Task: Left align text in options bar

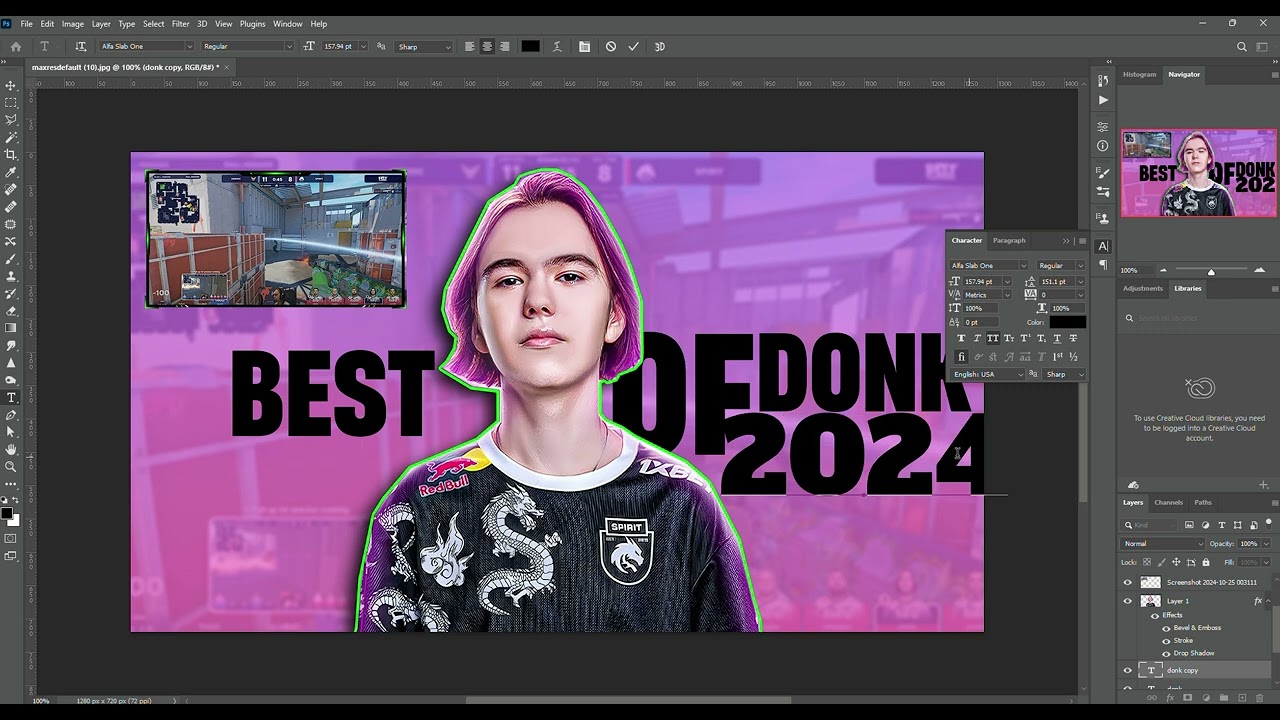Action: 469,46
